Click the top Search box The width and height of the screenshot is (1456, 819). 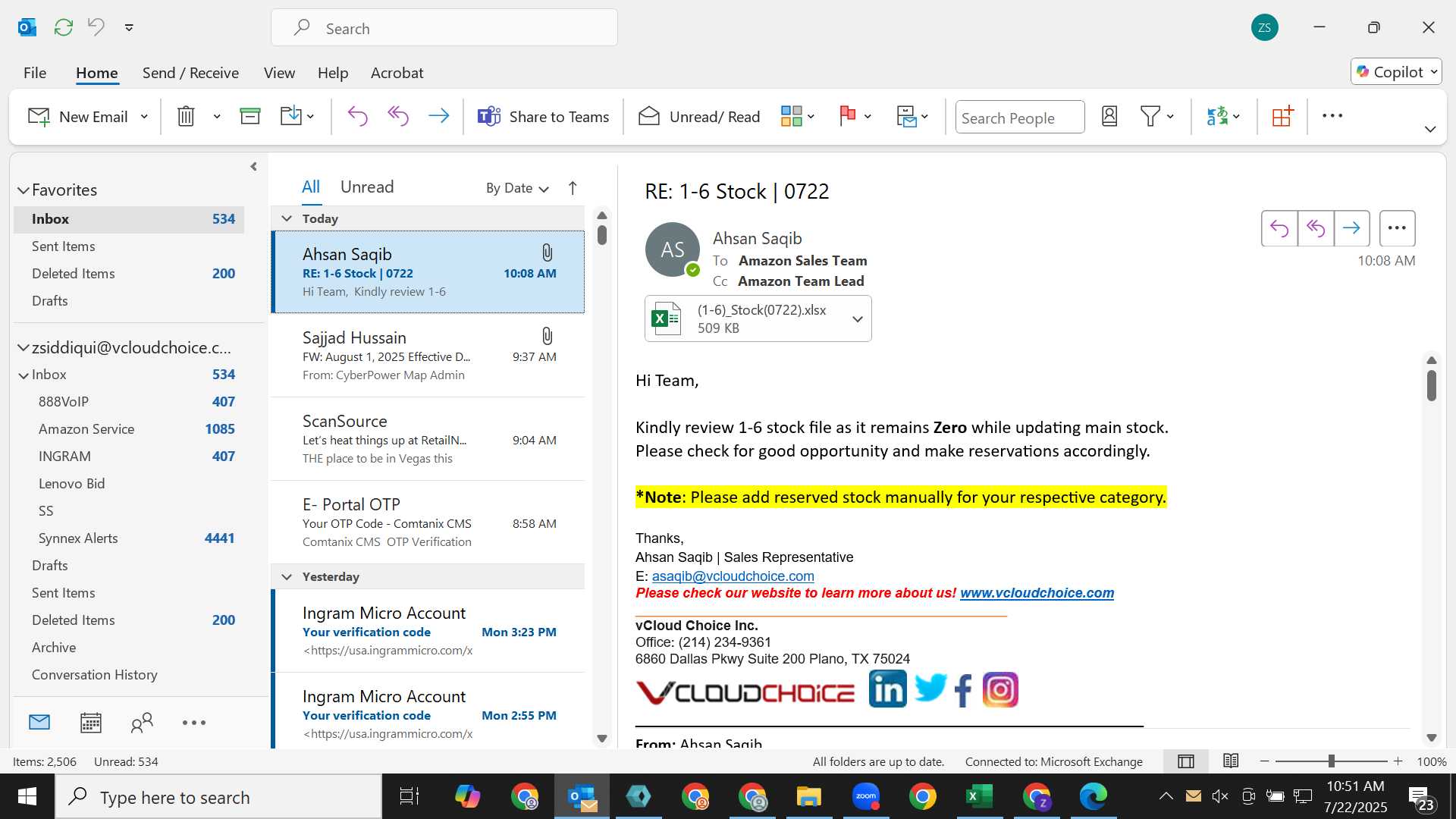(444, 28)
